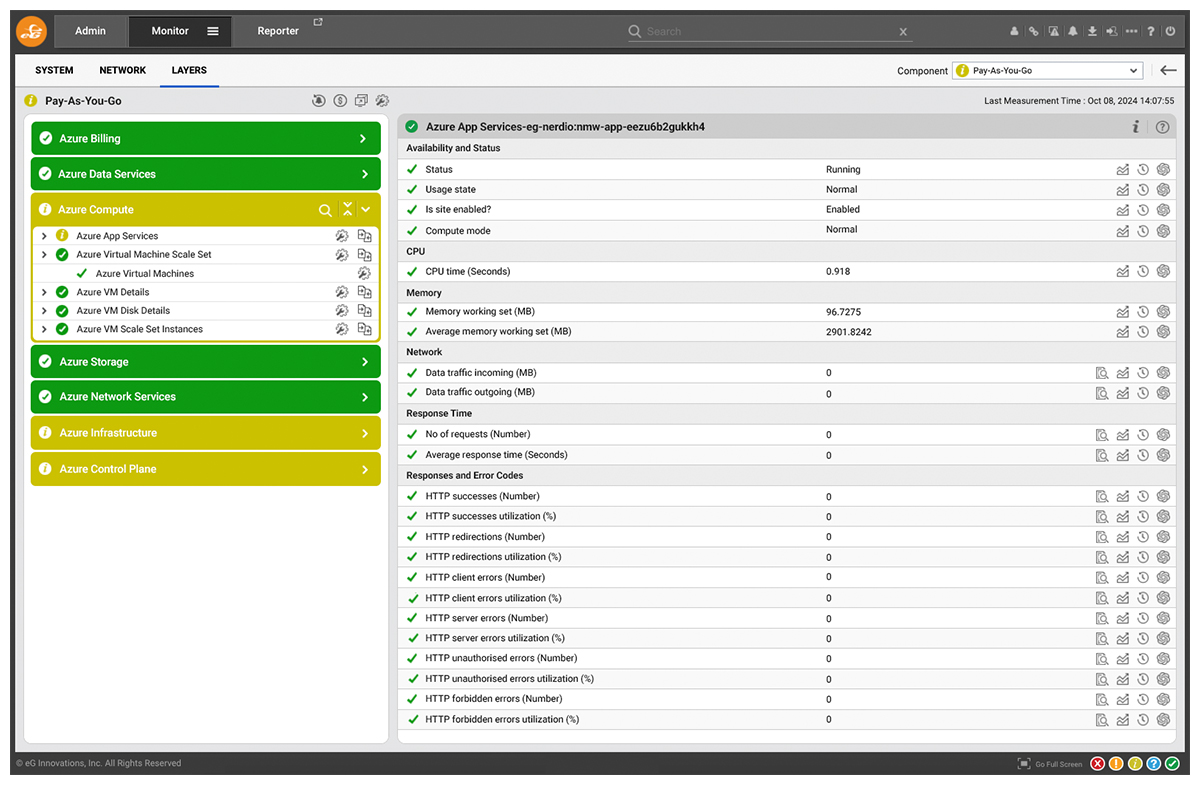1200x785 pixels.
Task: Expand the Azure Control Plane layer
Action: pyautogui.click(x=206, y=469)
